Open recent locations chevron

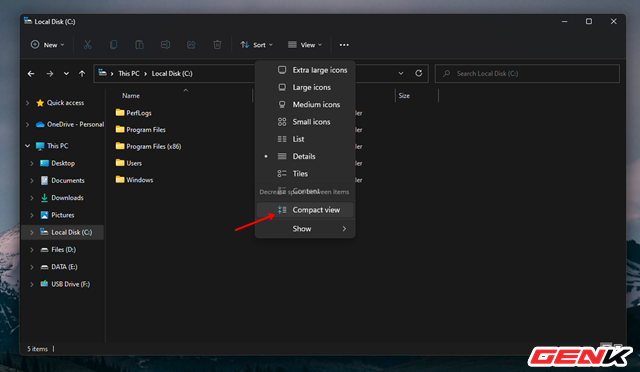coord(66,74)
